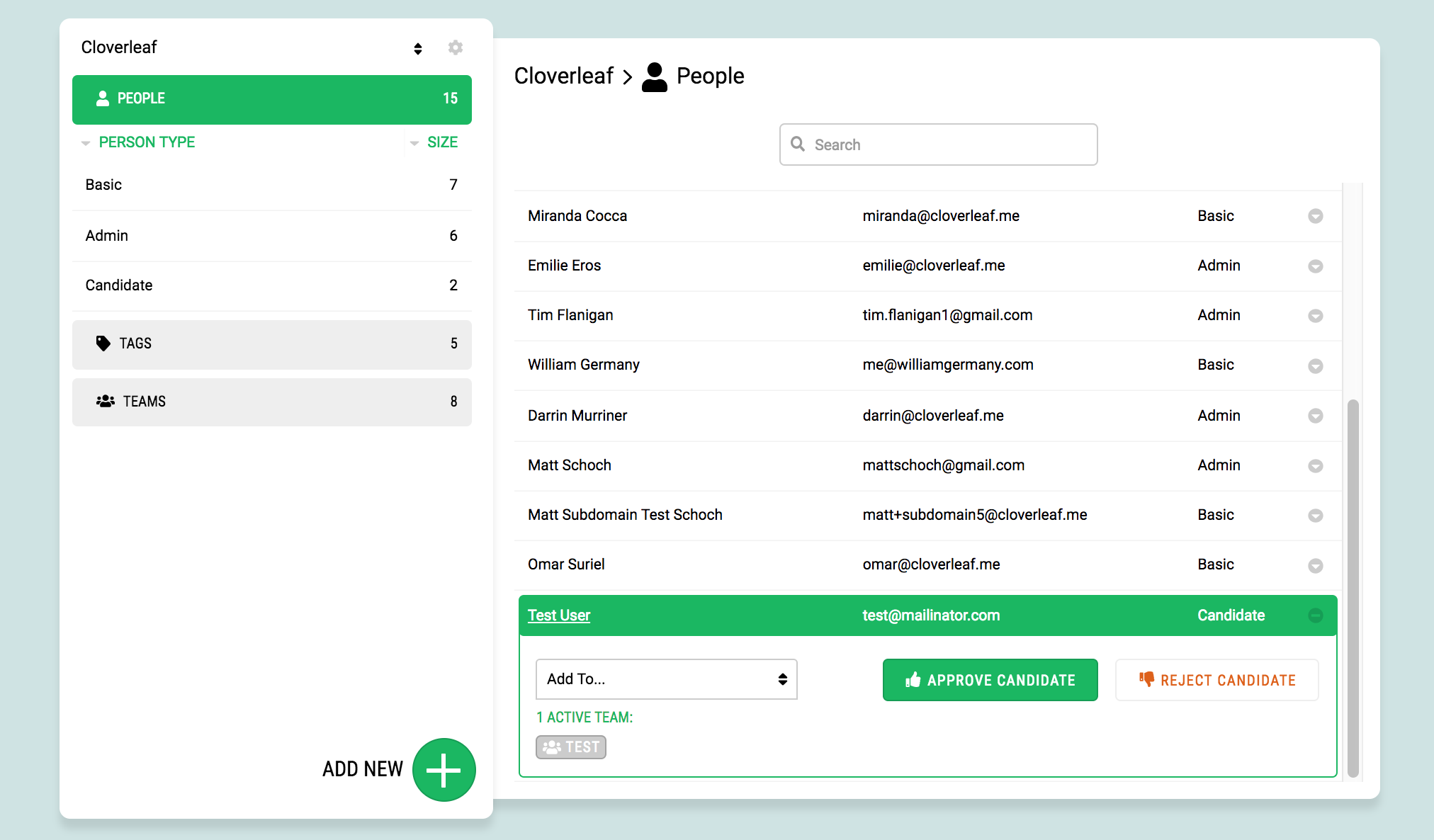Viewport: 1434px width, 840px height.
Task: Expand Miranda Cocca row arrow
Action: (x=1316, y=216)
